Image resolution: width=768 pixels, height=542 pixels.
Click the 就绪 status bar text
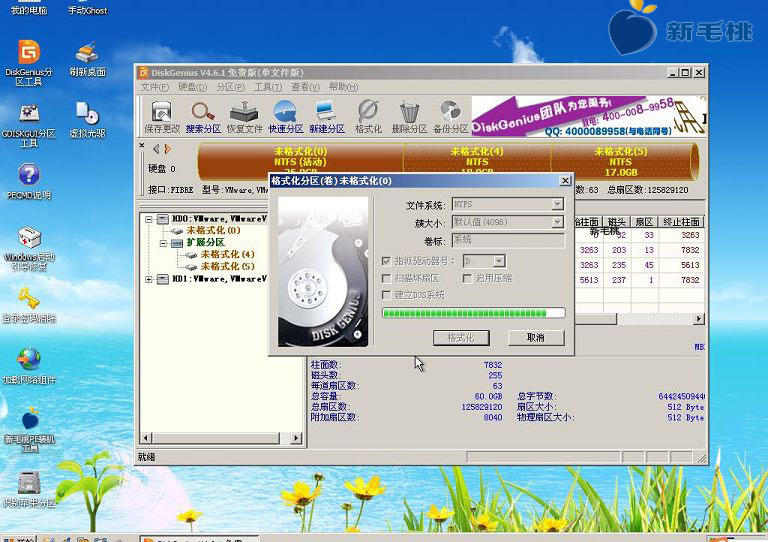[x=146, y=457]
